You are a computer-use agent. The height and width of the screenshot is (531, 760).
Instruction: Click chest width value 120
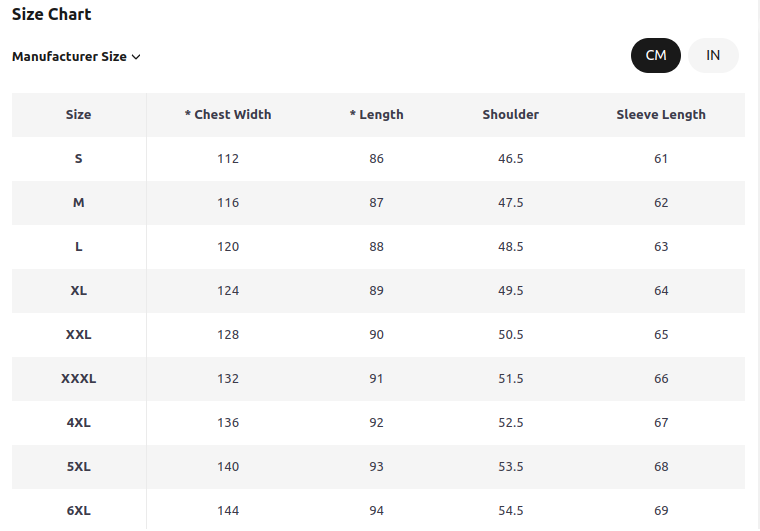228,247
